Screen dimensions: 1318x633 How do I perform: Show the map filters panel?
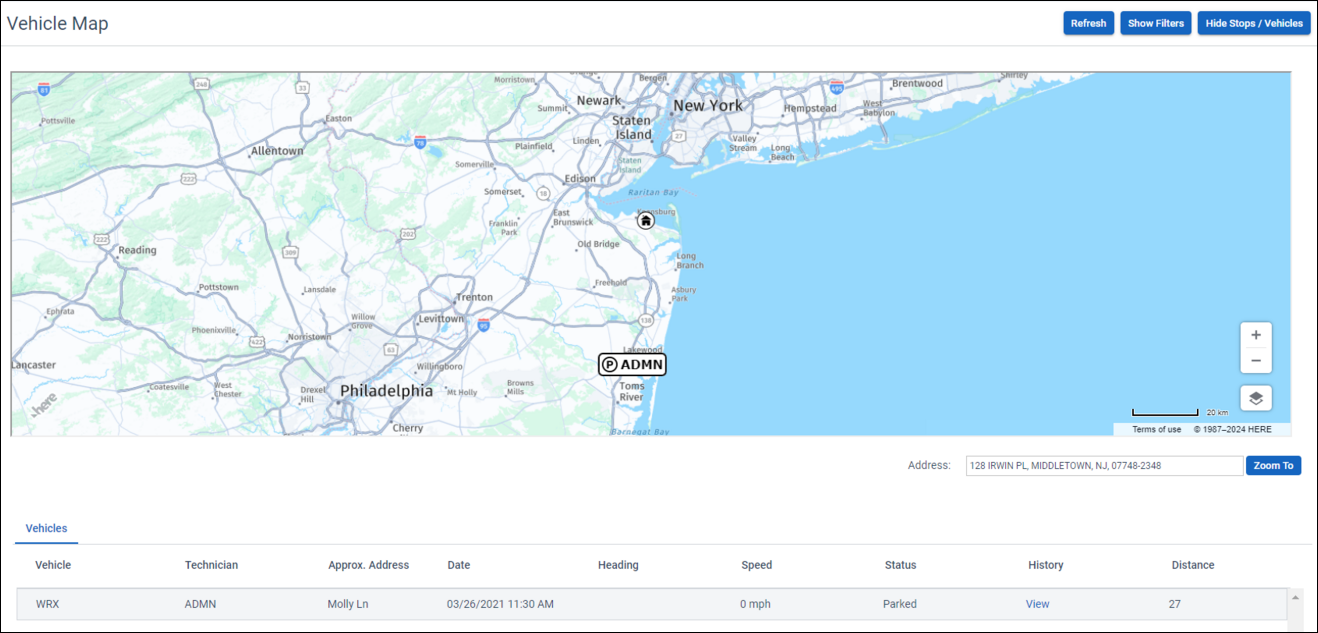coord(1155,22)
